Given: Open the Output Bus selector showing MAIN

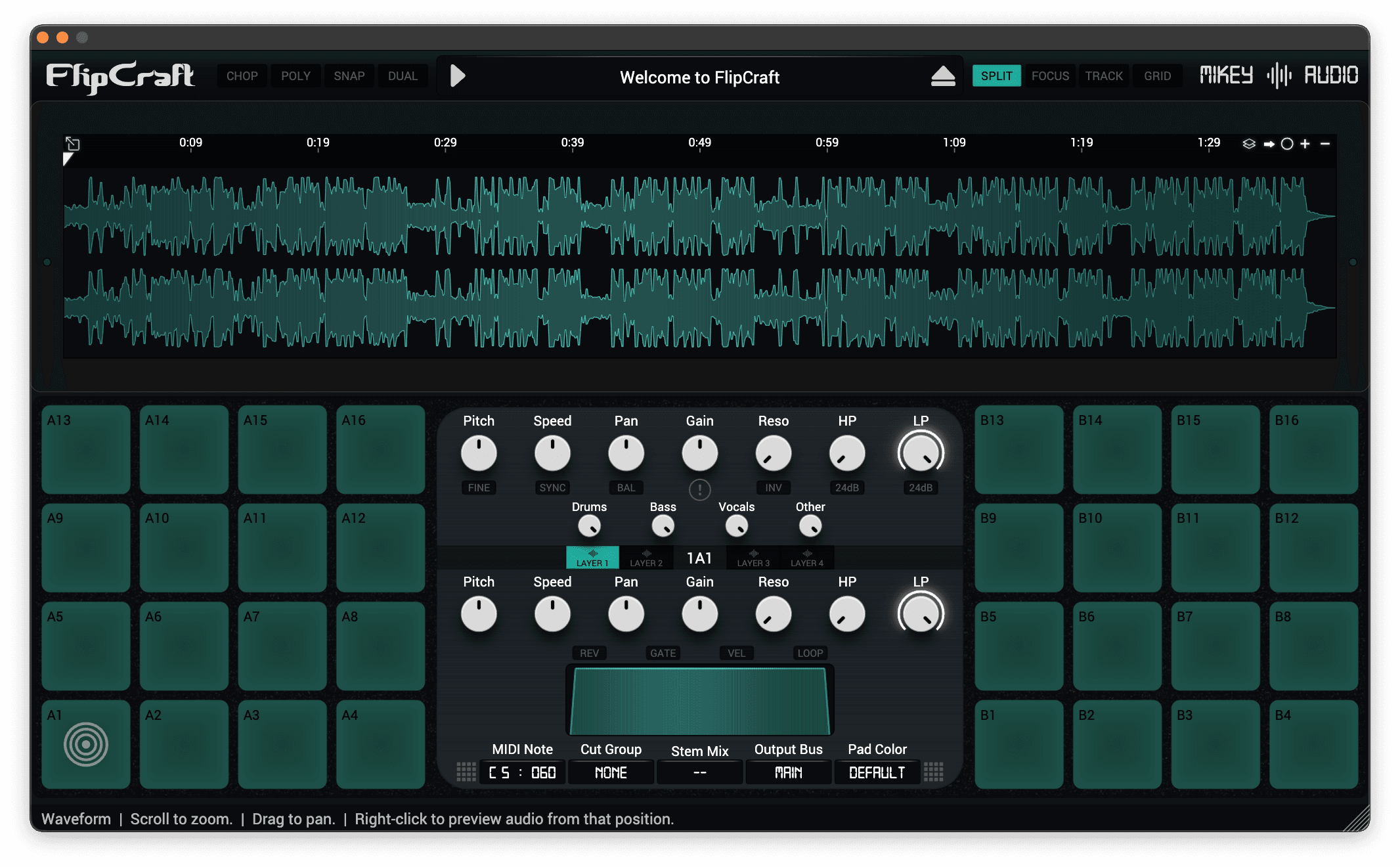Looking at the screenshot, I should 788,772.
